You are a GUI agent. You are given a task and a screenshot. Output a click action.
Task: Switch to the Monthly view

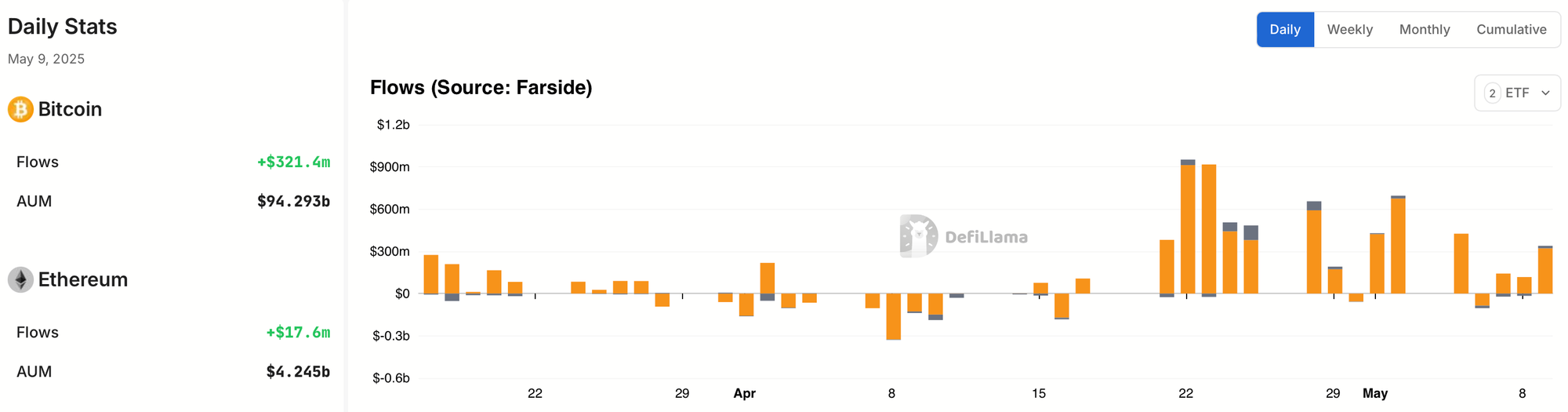[x=1425, y=30]
